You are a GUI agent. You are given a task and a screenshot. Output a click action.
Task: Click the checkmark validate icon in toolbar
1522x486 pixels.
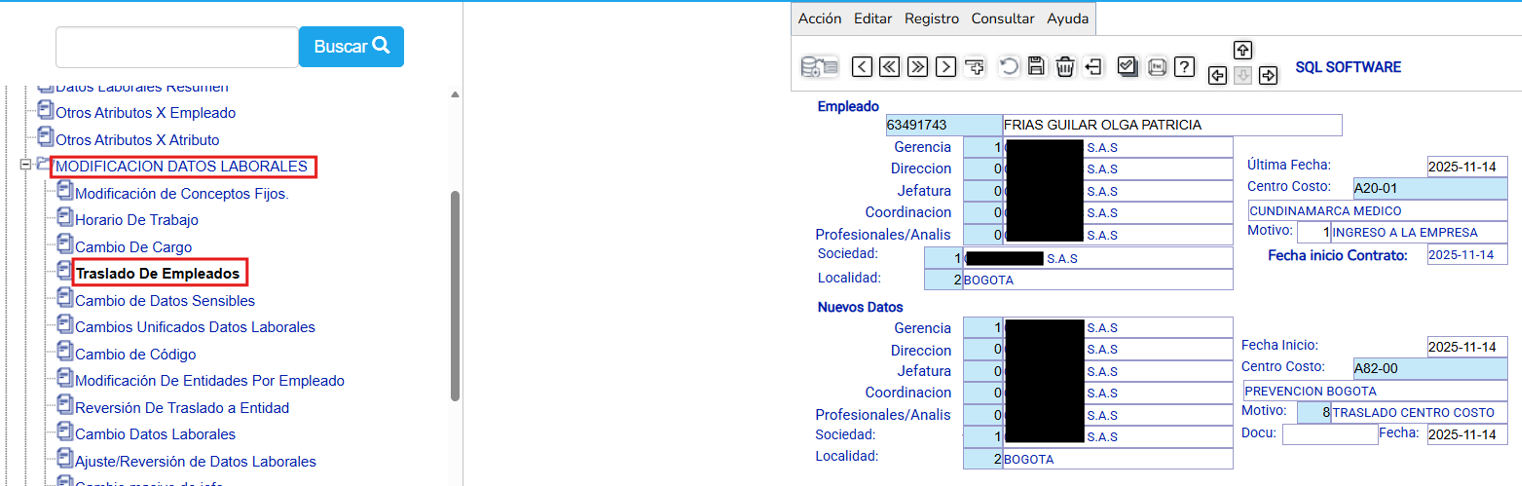coord(1127,67)
